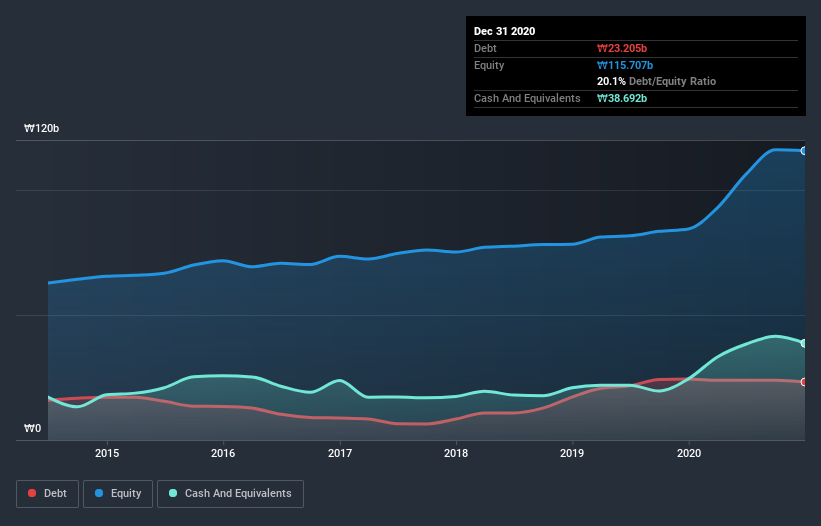Click the 2016 x-axis label
The width and height of the screenshot is (821, 526).
(223, 453)
